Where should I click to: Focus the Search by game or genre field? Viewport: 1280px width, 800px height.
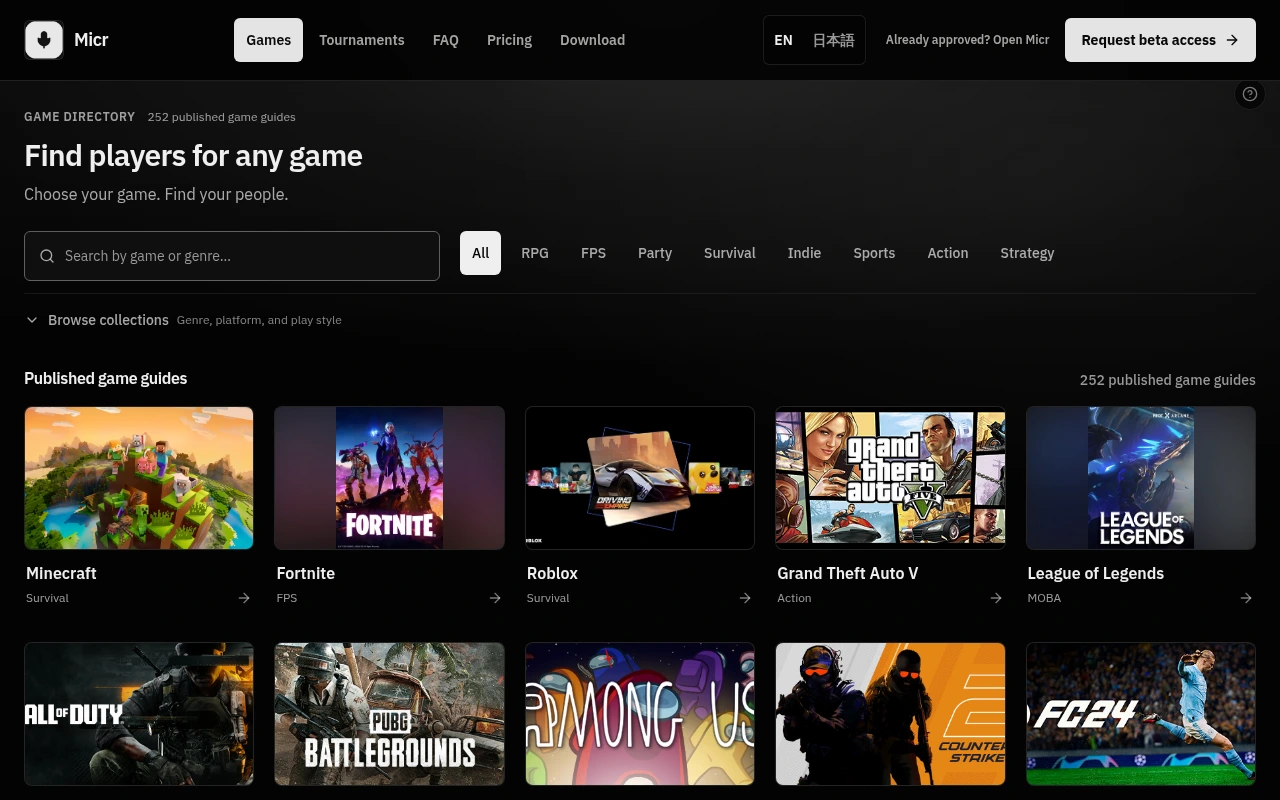tap(232, 256)
